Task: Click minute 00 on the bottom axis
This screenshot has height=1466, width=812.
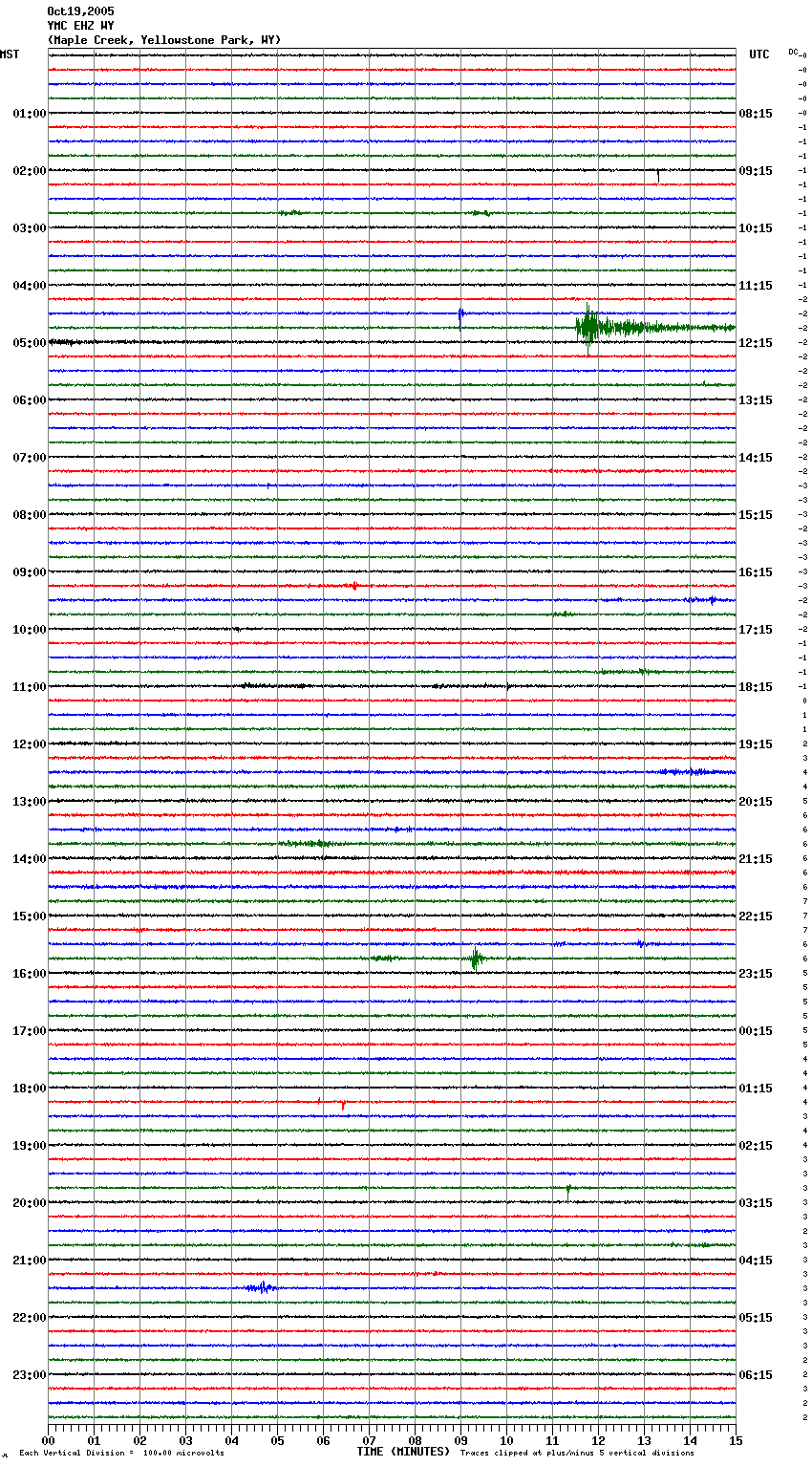Action: point(48,1440)
